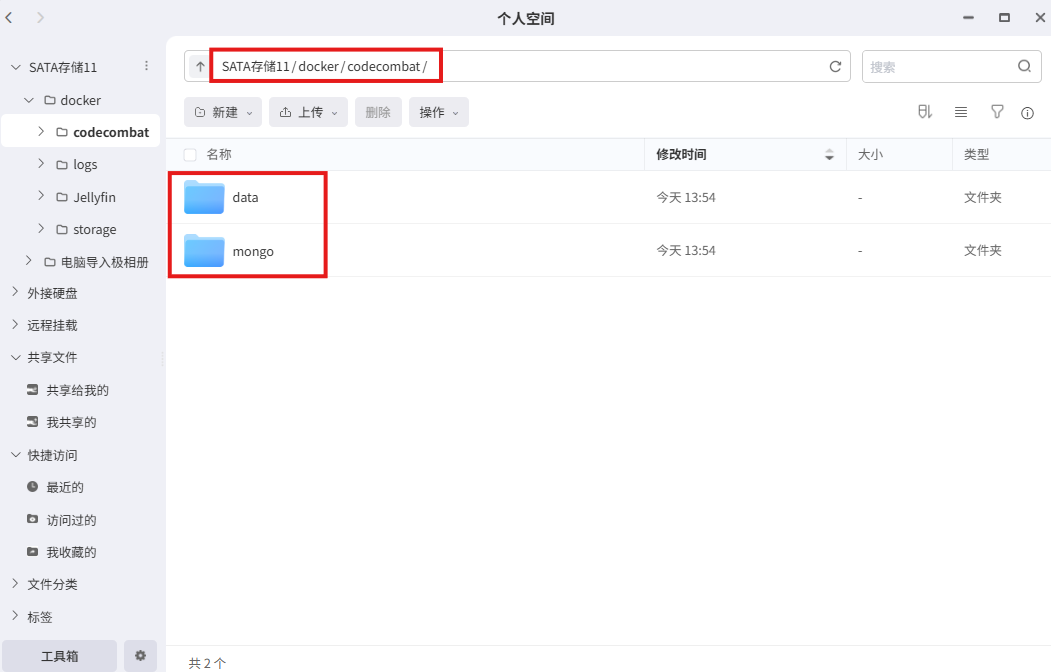Sort by 类型 column header
1051x672 pixels.
(x=976, y=155)
